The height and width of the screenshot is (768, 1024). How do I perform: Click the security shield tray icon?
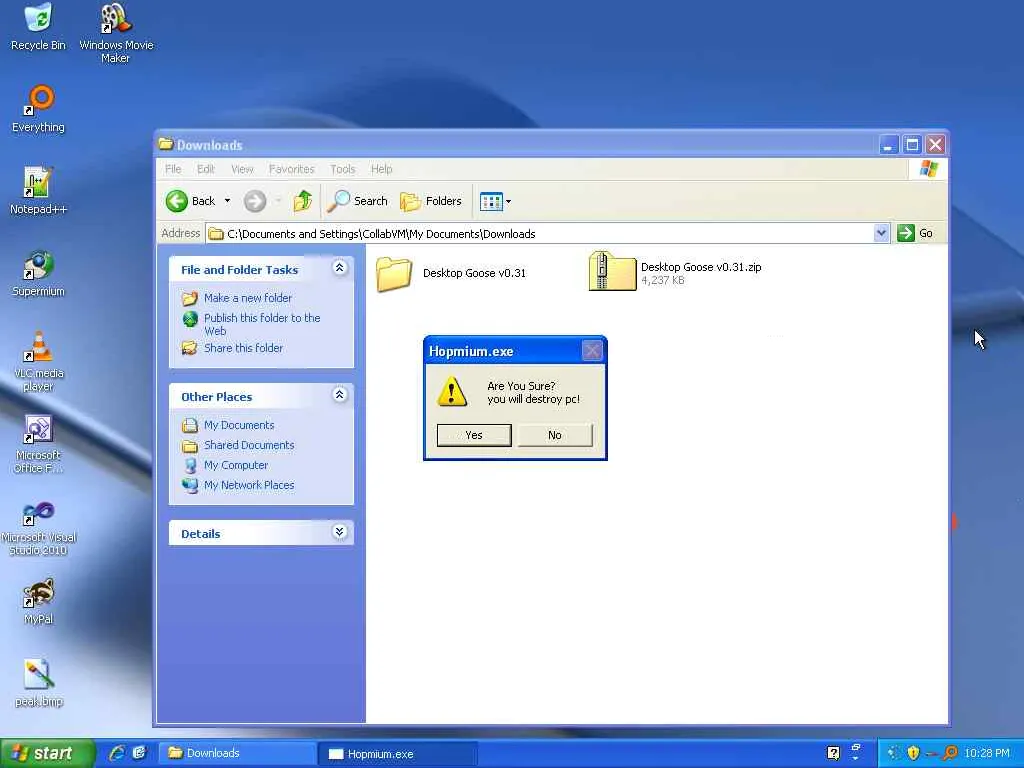point(913,753)
